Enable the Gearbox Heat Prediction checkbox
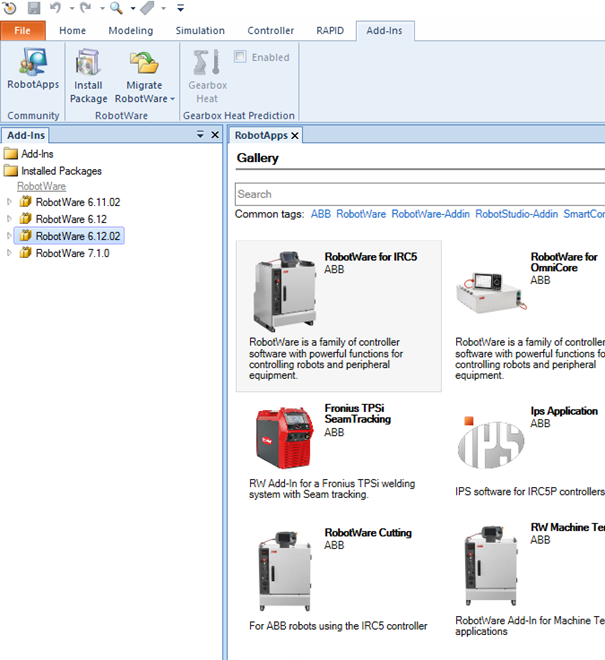 (240, 57)
